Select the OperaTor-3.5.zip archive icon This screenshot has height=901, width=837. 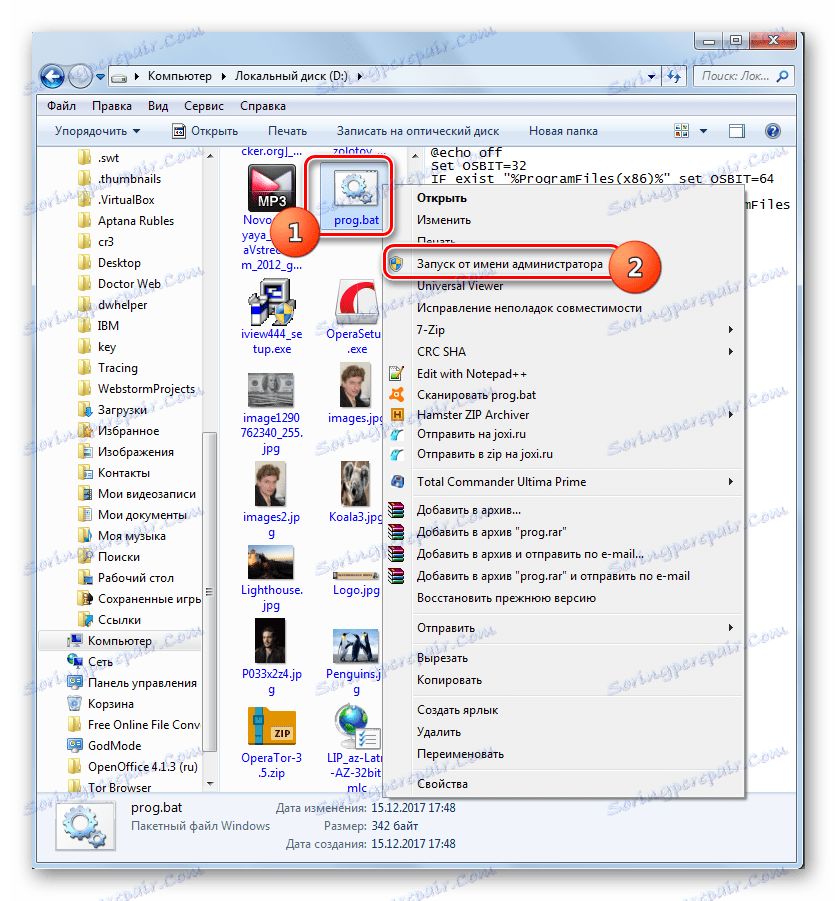(x=271, y=726)
